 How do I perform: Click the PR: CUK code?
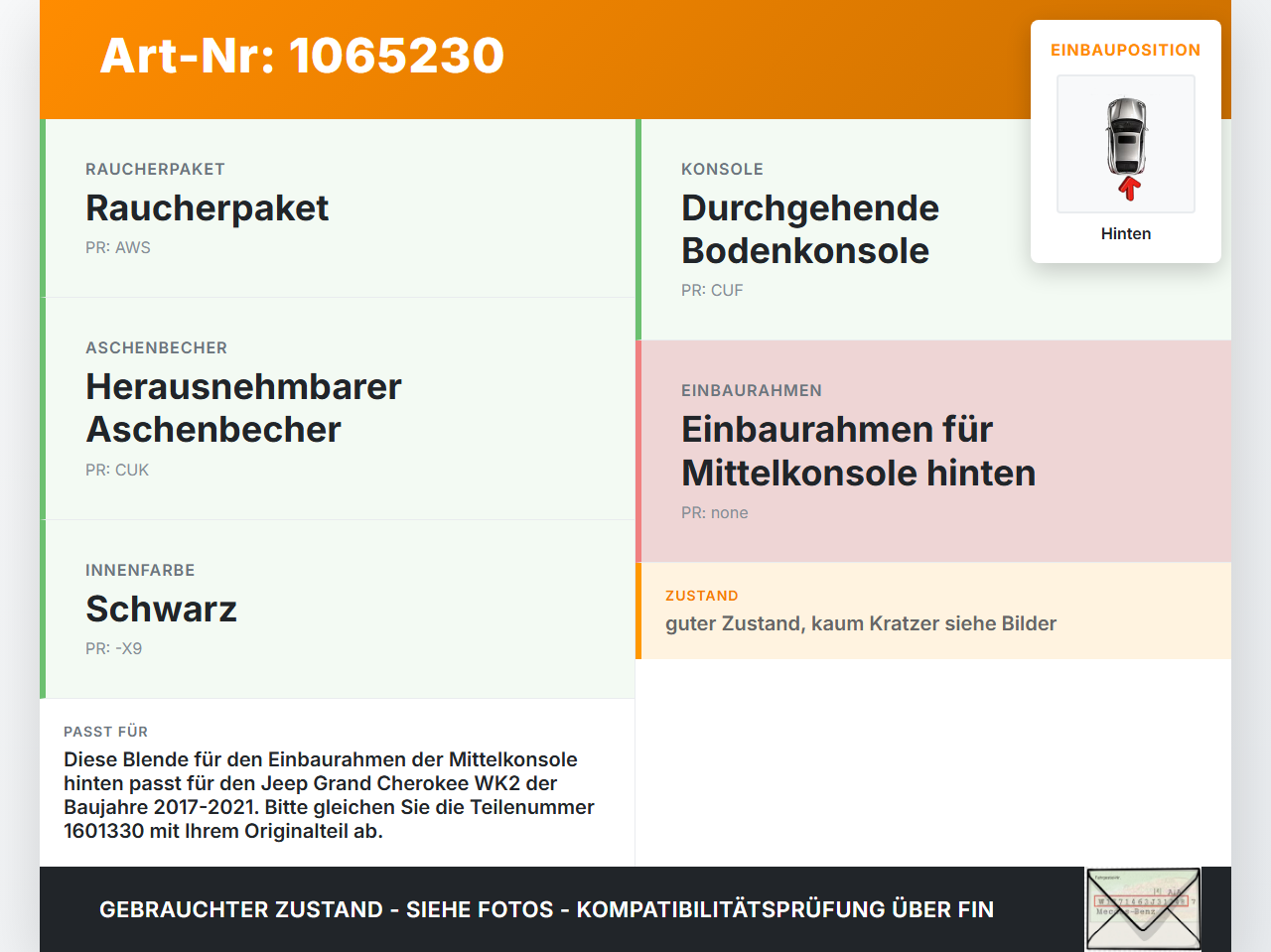click(117, 470)
